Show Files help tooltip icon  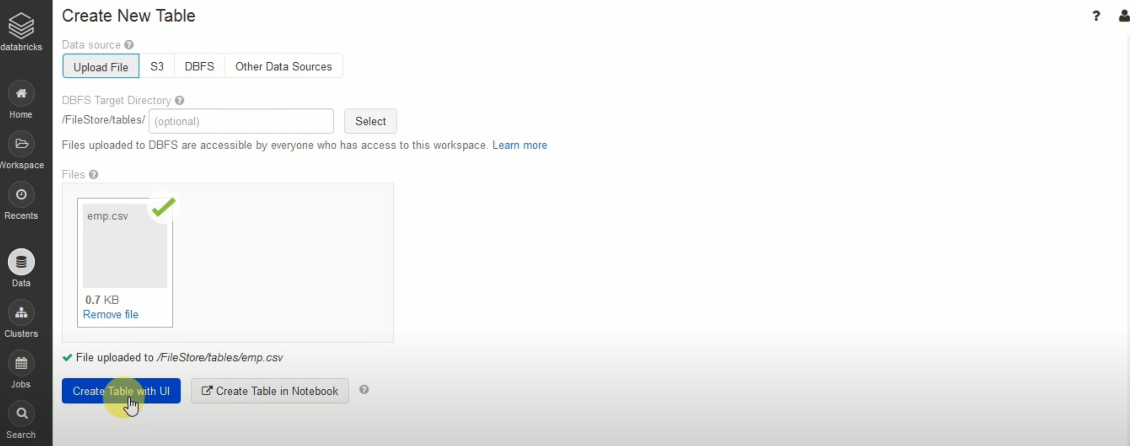(x=93, y=174)
